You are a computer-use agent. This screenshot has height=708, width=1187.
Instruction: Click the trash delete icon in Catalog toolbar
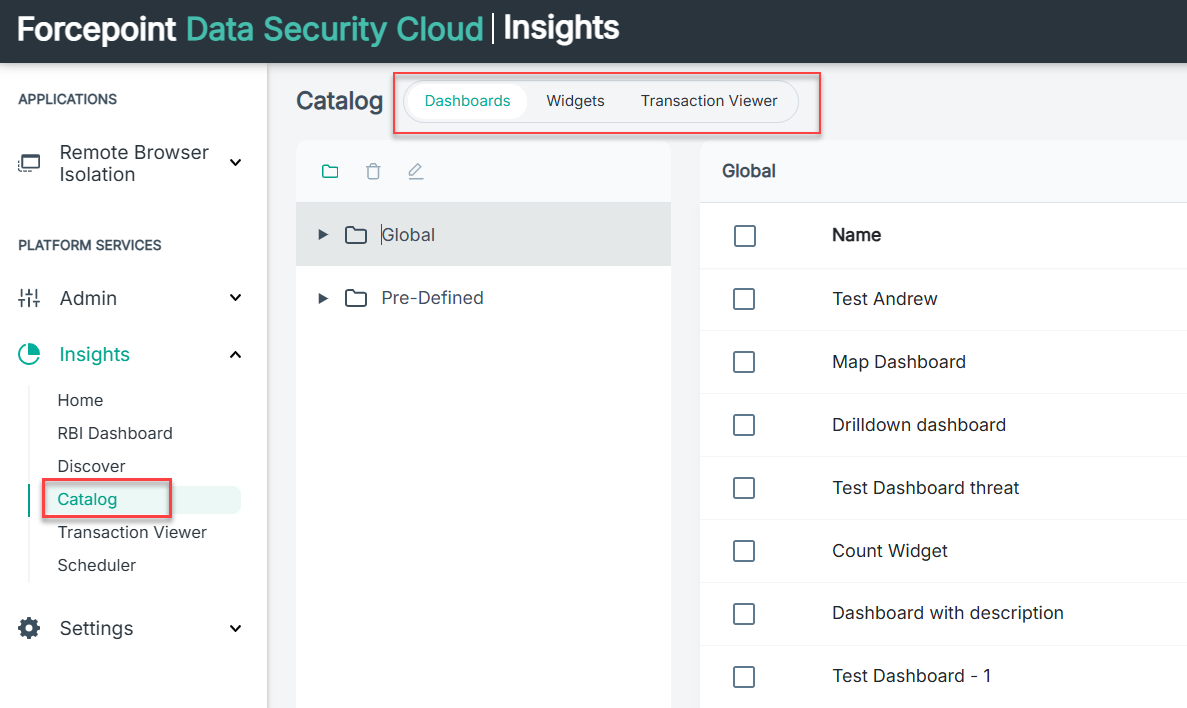[x=373, y=171]
